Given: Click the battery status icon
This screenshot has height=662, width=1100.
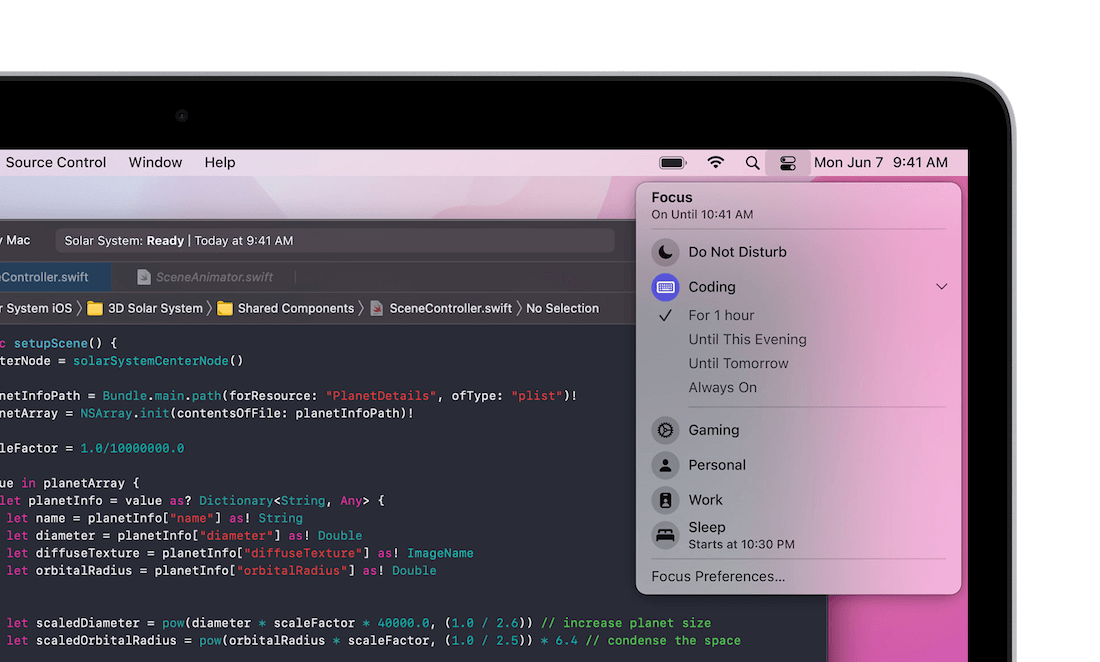Looking at the screenshot, I should (x=673, y=163).
